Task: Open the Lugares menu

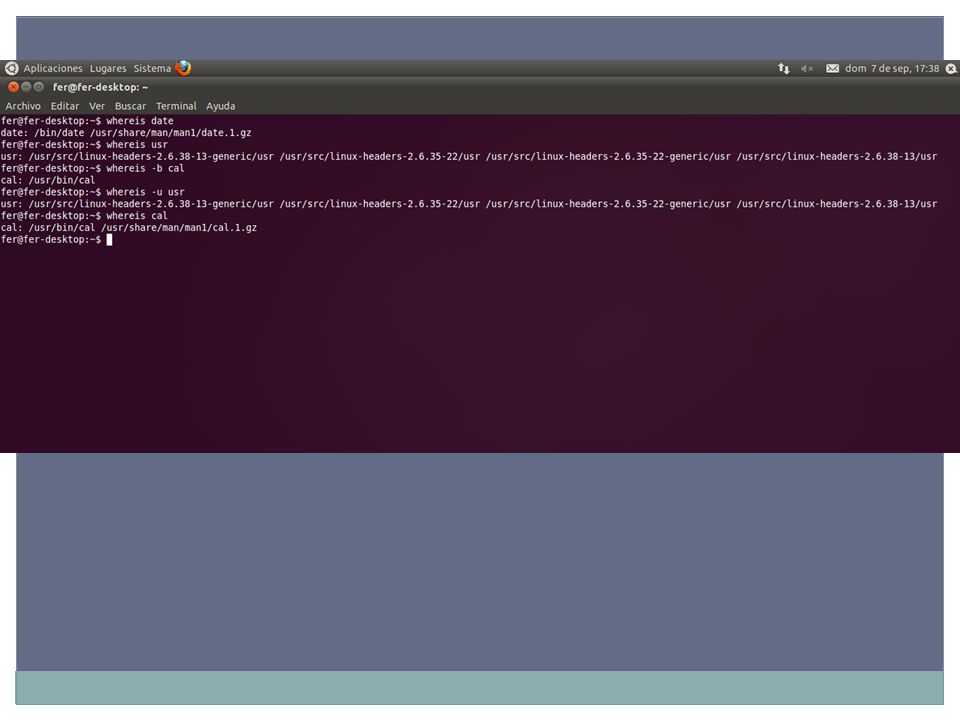Action: pyautogui.click(x=108, y=69)
